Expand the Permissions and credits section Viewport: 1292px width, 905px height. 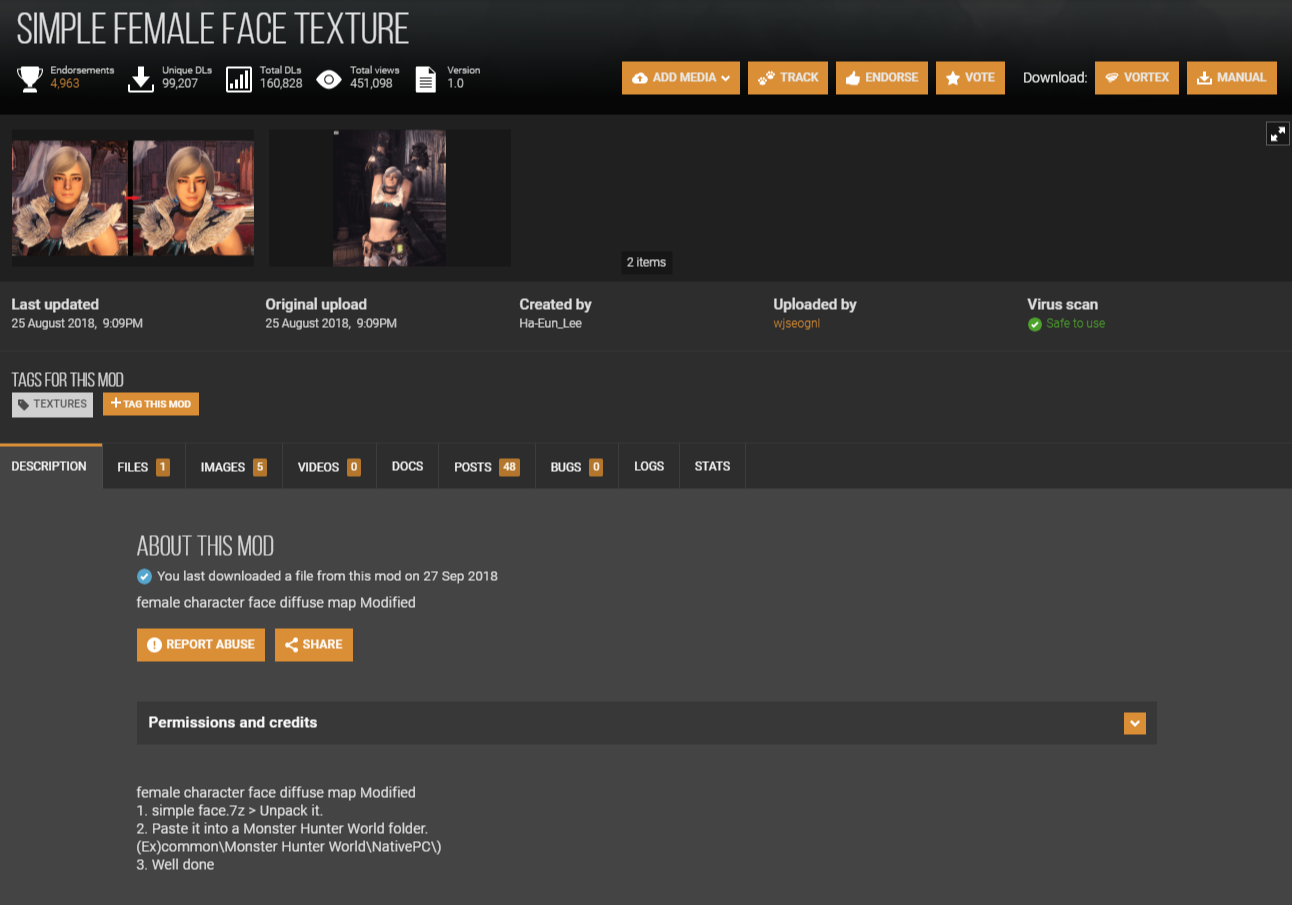click(x=1134, y=723)
